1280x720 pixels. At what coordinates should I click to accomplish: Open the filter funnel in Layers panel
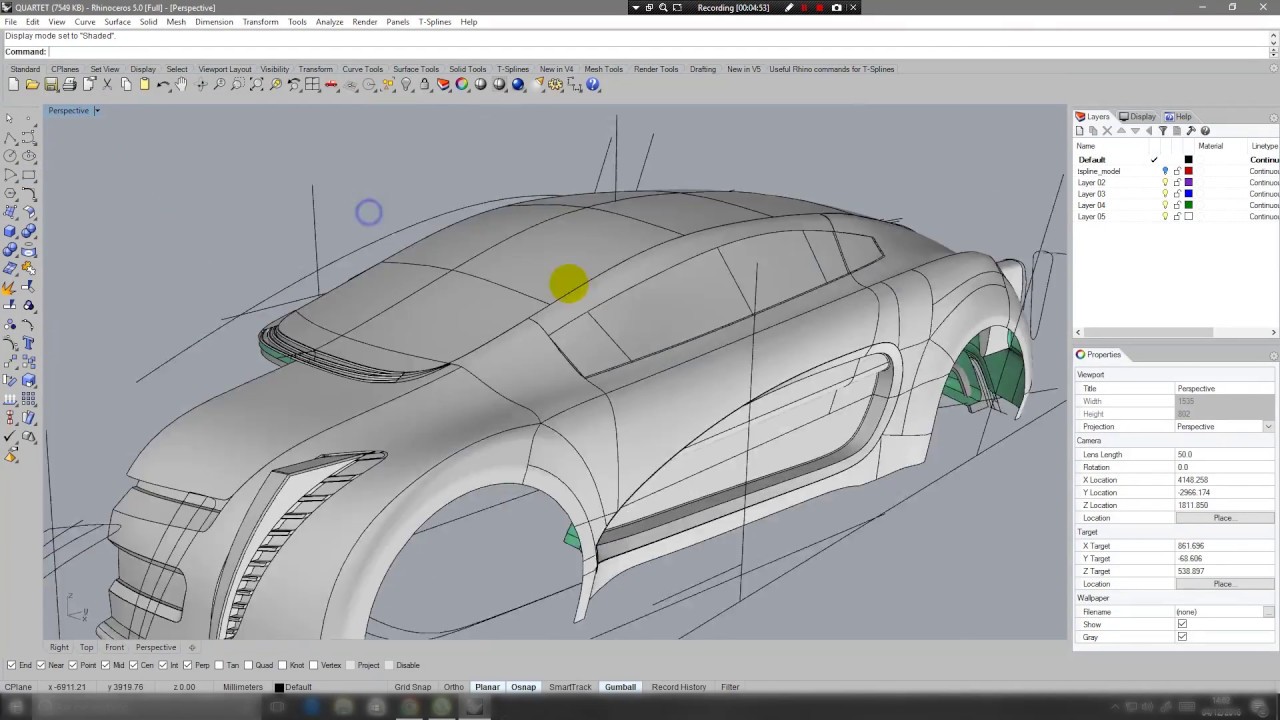point(1163,131)
